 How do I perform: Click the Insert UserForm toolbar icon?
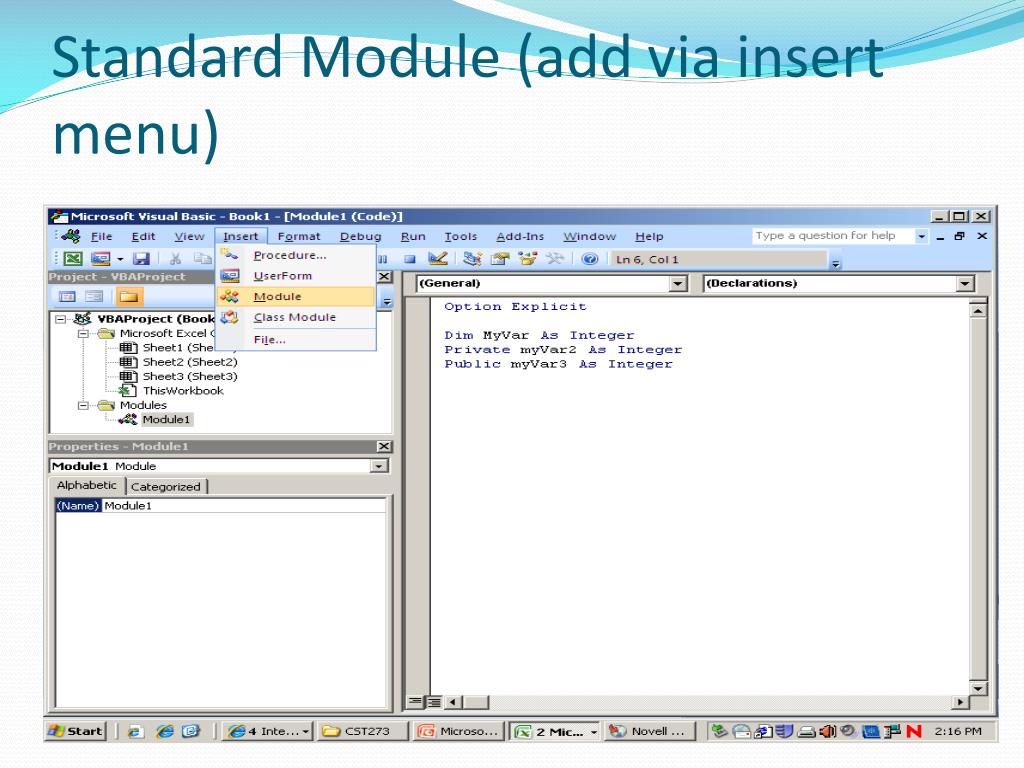[100, 259]
